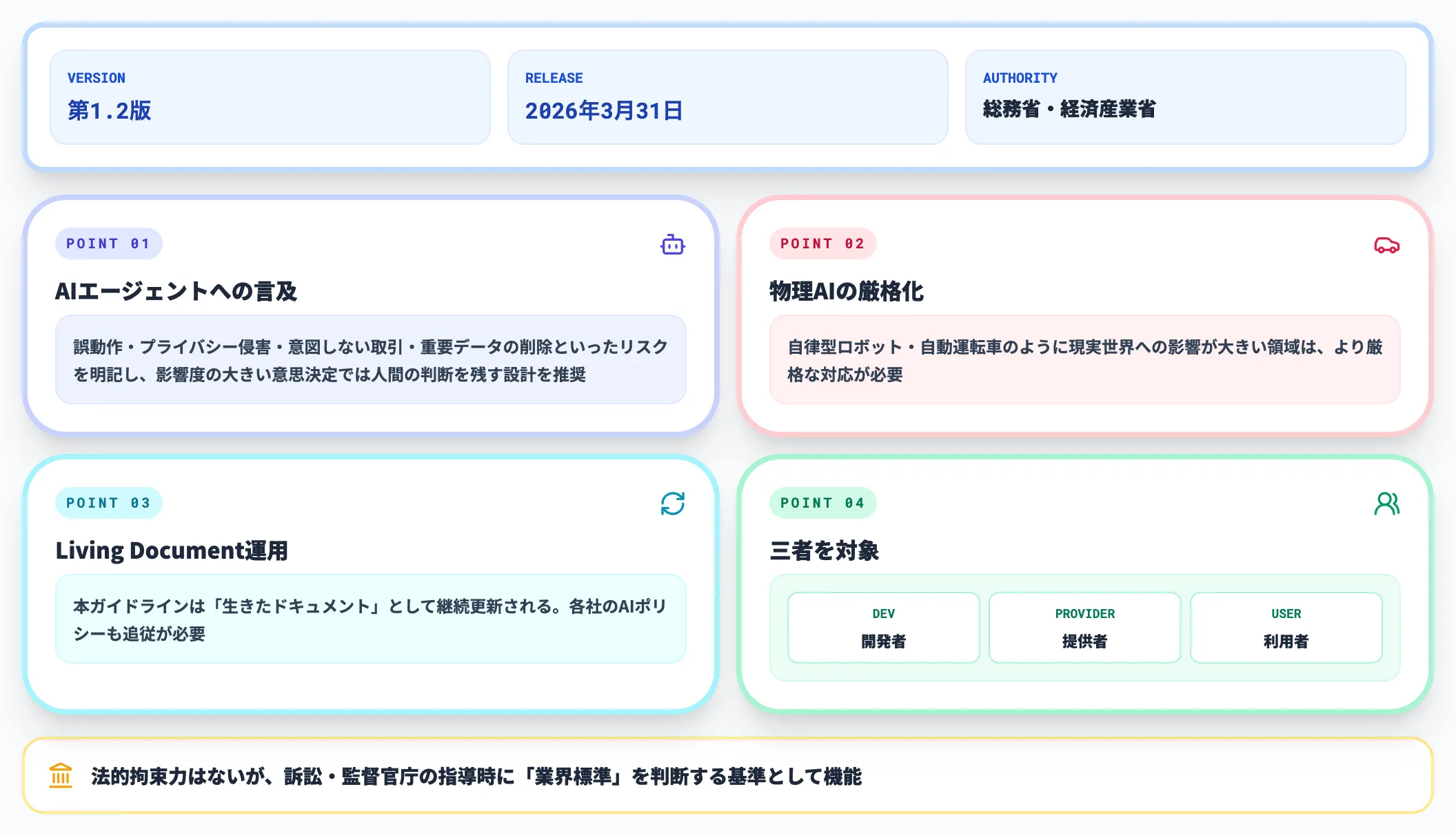
Task: Click the notice text 法的拘束力はないが
Action: pos(476,776)
